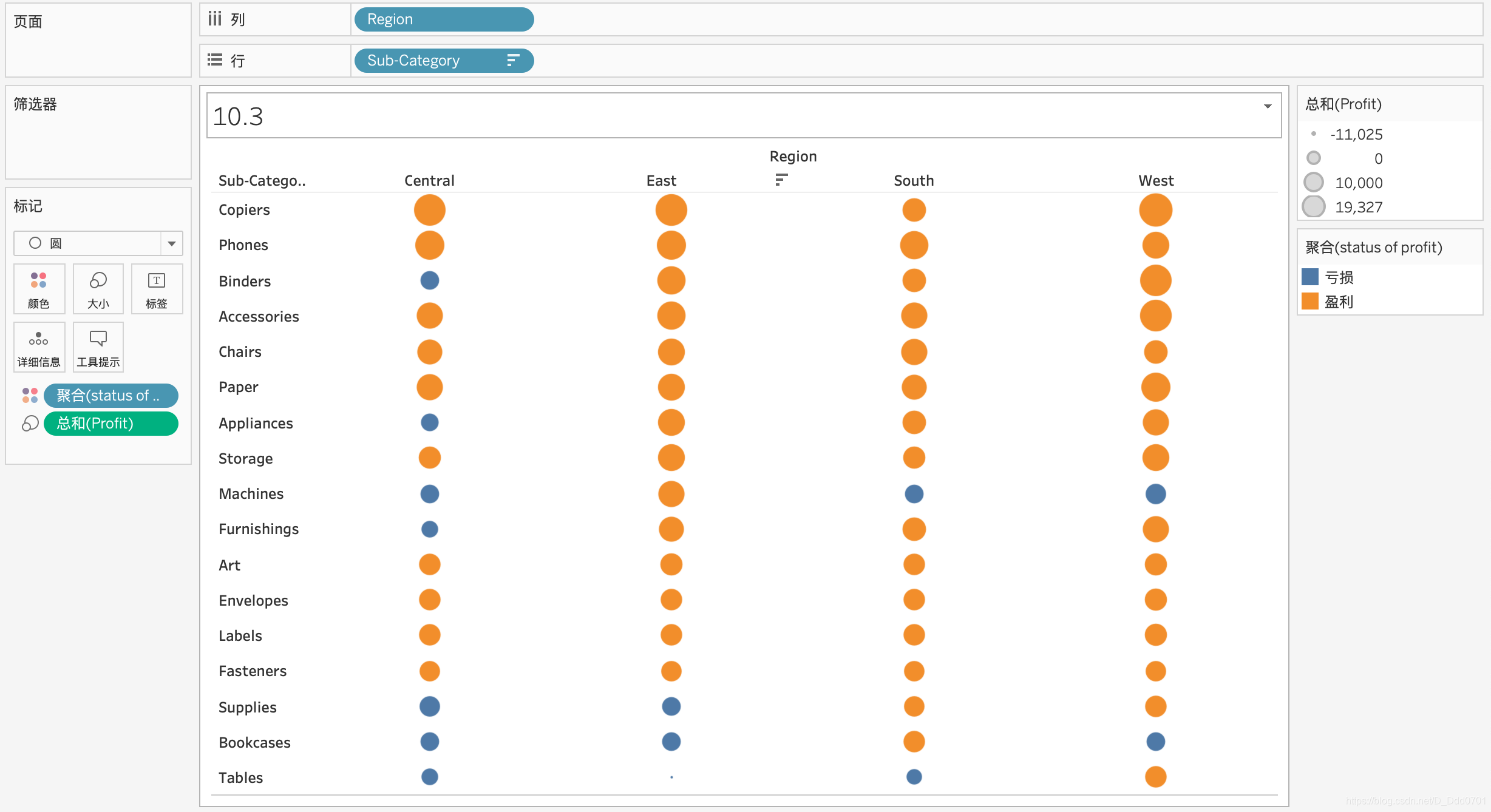1491x812 pixels.
Task: Click the Copiers Central orange circle mark
Action: tap(430, 210)
